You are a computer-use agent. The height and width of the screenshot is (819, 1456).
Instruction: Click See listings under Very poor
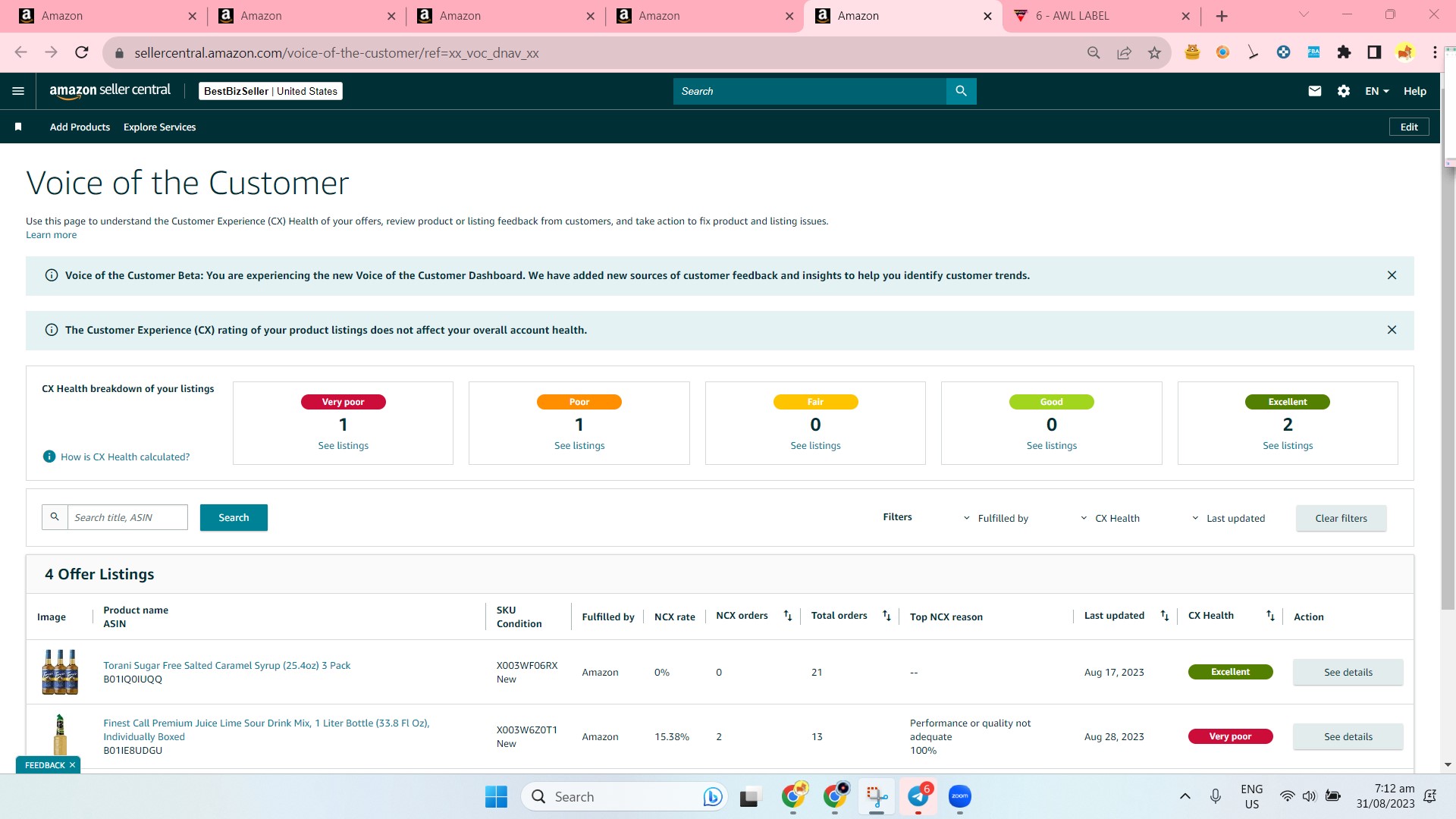coord(343,446)
